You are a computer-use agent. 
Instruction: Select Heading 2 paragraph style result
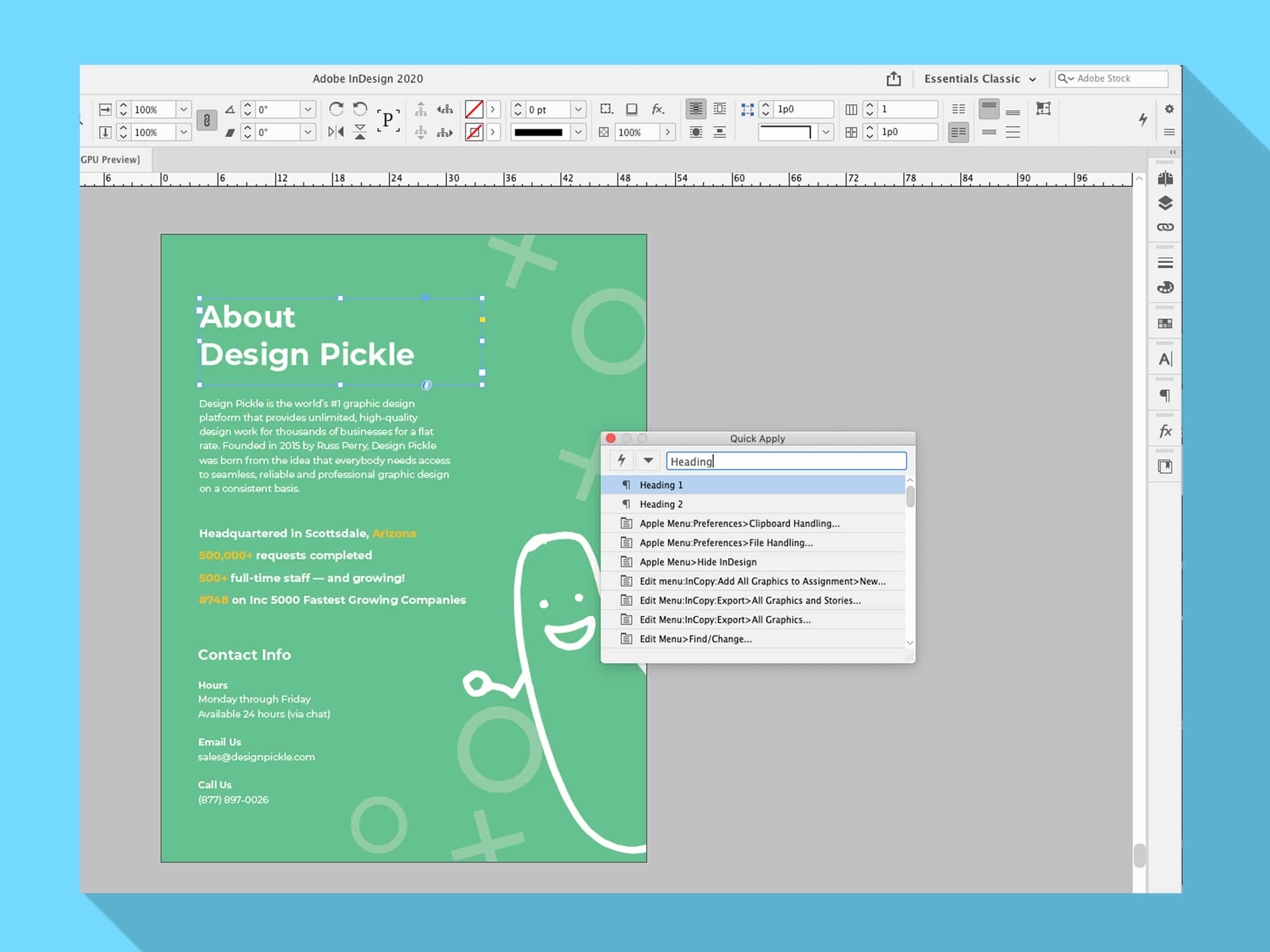[661, 505]
